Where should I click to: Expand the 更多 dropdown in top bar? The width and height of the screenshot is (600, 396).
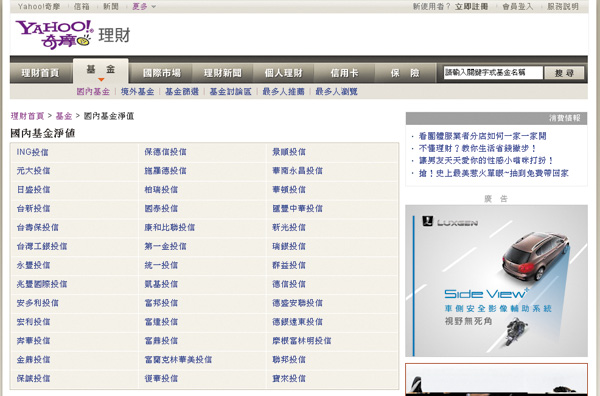pos(144,7)
